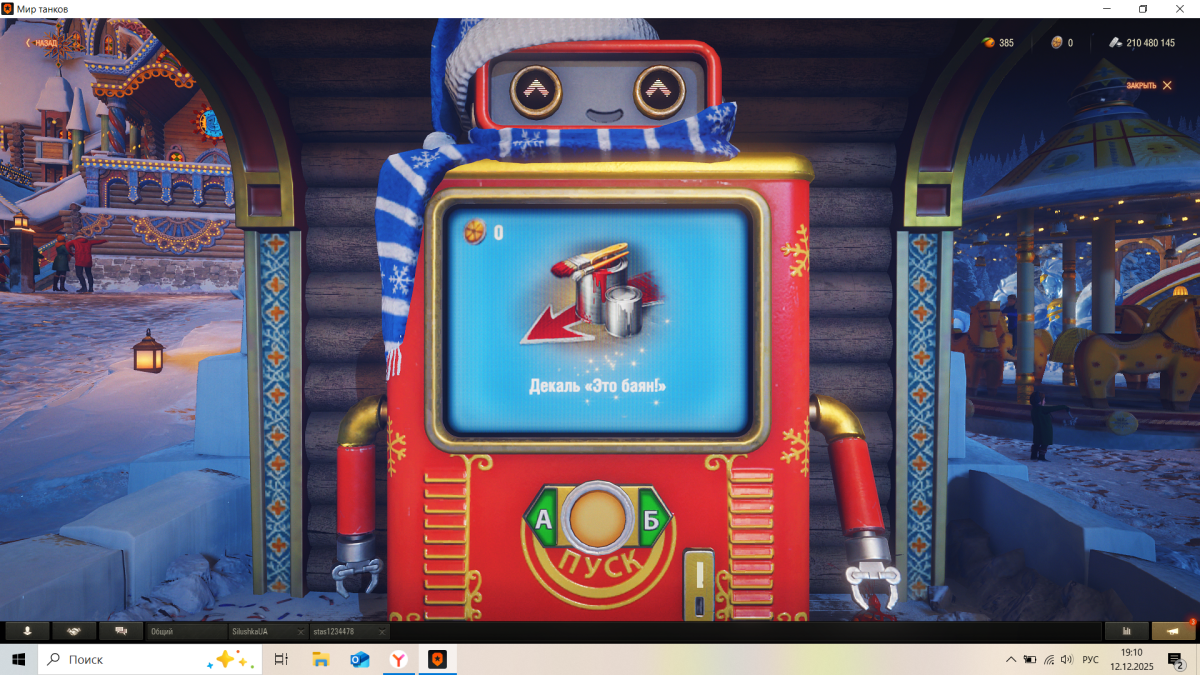
Task: Open the handshake icon in game chat bar
Action: coord(74,631)
